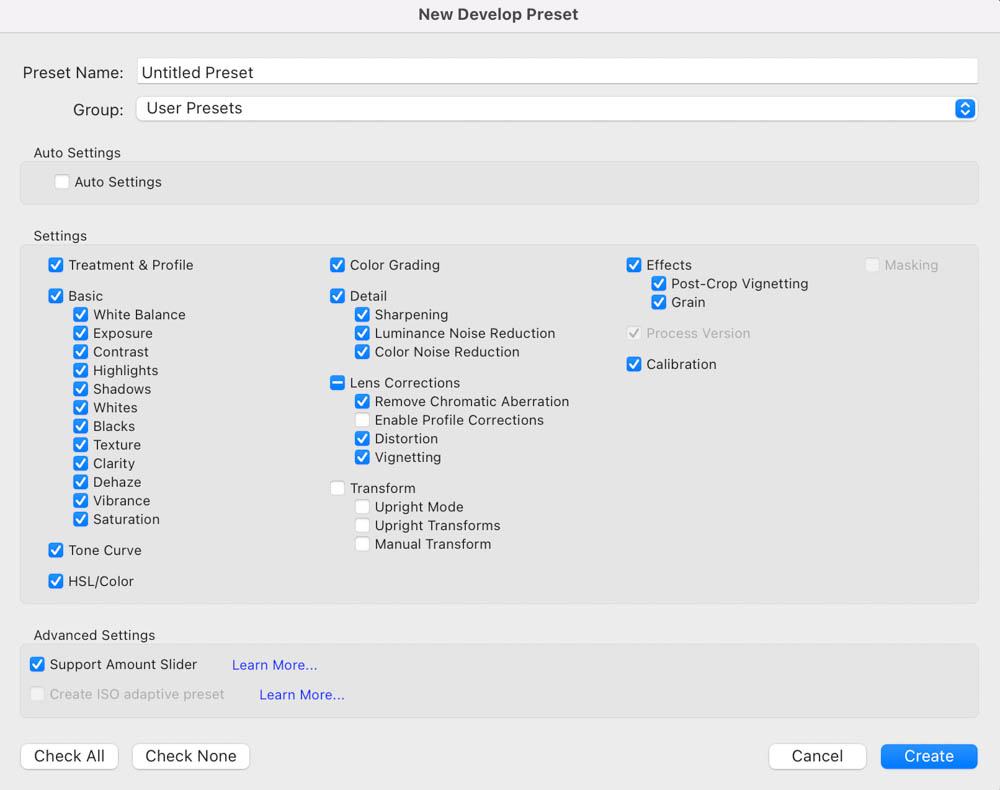1000x790 pixels.
Task: Toggle the Color Grading checkbox
Action: click(x=338, y=265)
